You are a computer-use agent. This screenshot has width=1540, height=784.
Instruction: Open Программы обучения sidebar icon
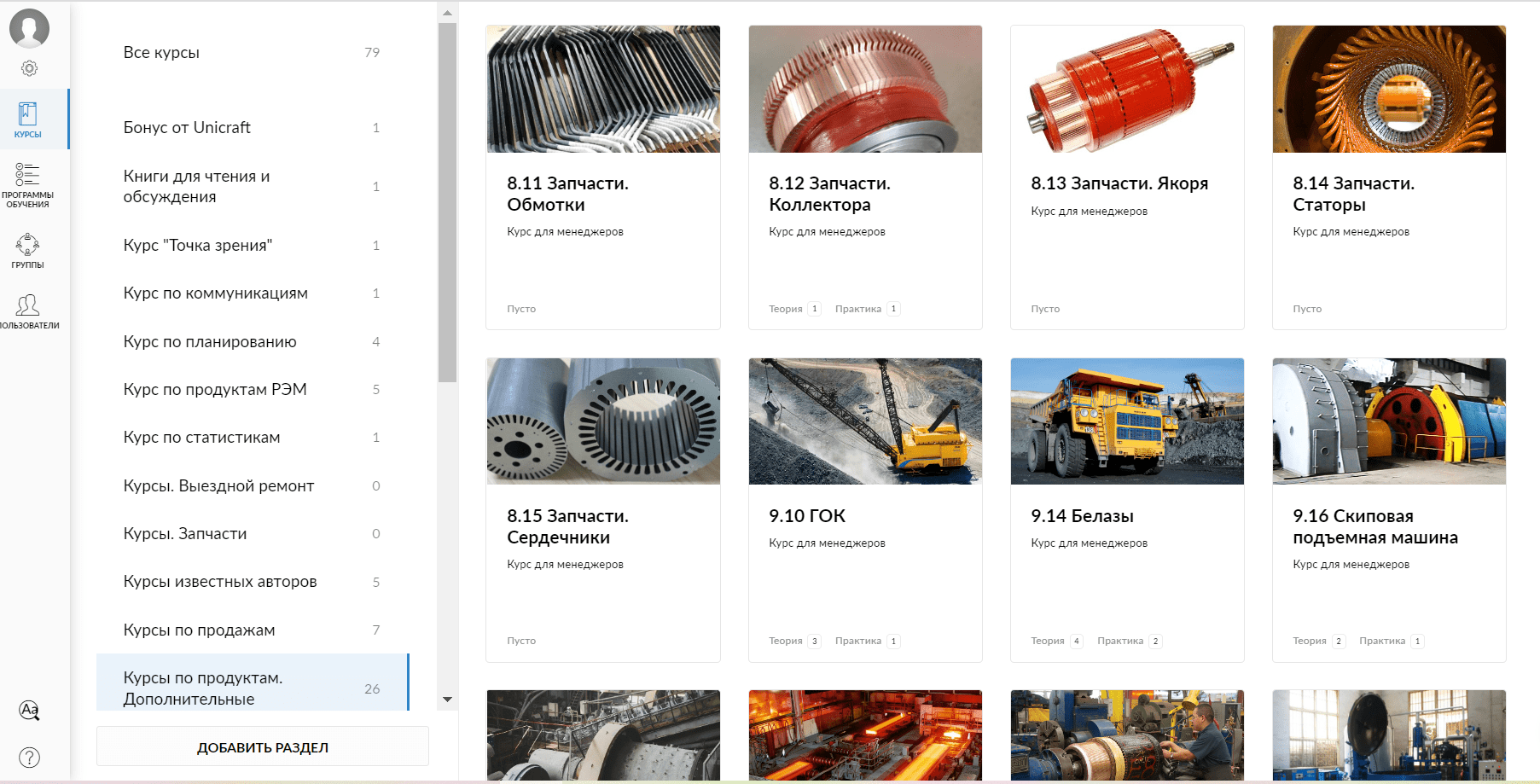28,185
